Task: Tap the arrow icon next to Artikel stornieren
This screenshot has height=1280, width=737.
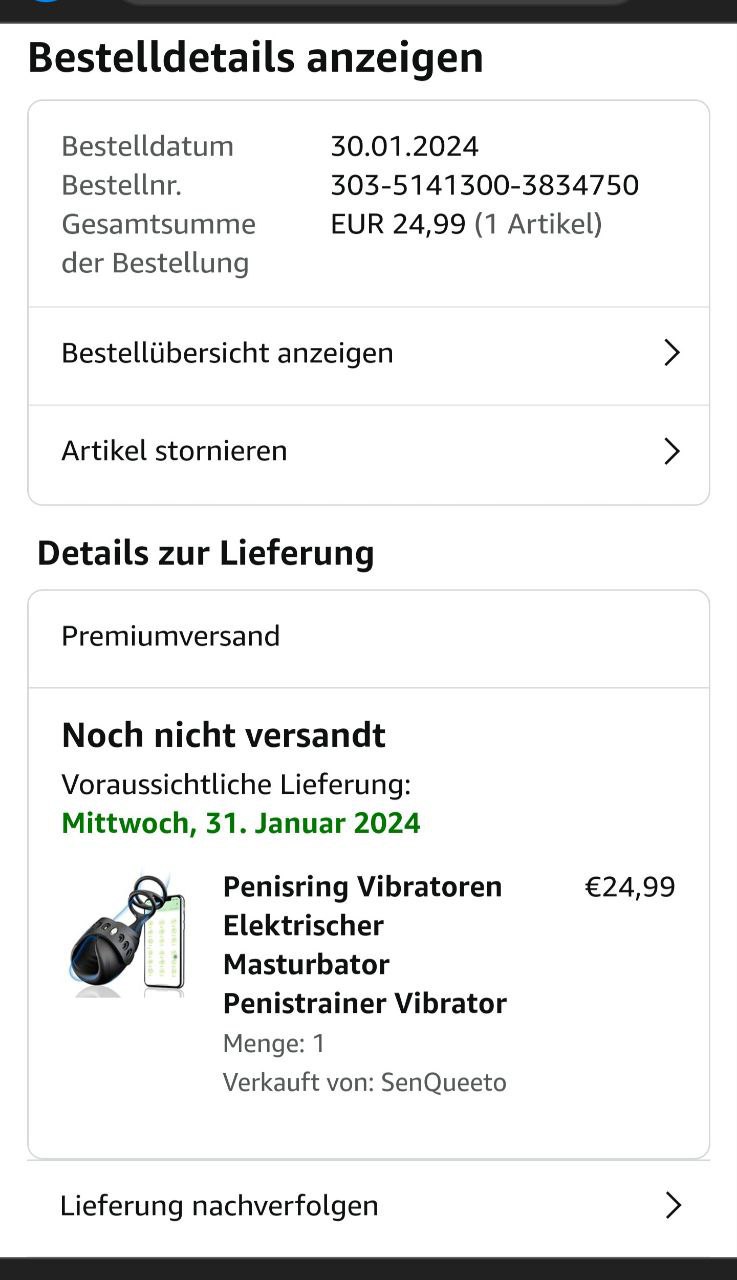Action: [x=672, y=451]
